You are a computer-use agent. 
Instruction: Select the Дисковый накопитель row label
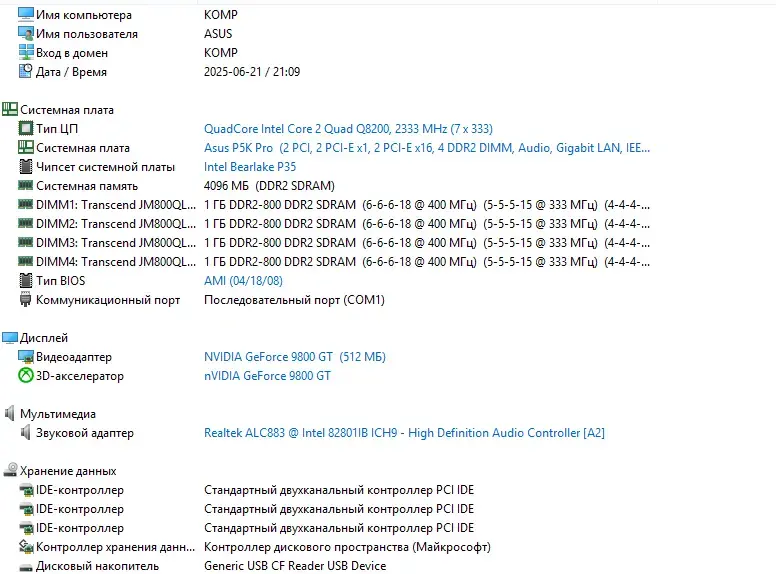pyautogui.click(x=97, y=566)
